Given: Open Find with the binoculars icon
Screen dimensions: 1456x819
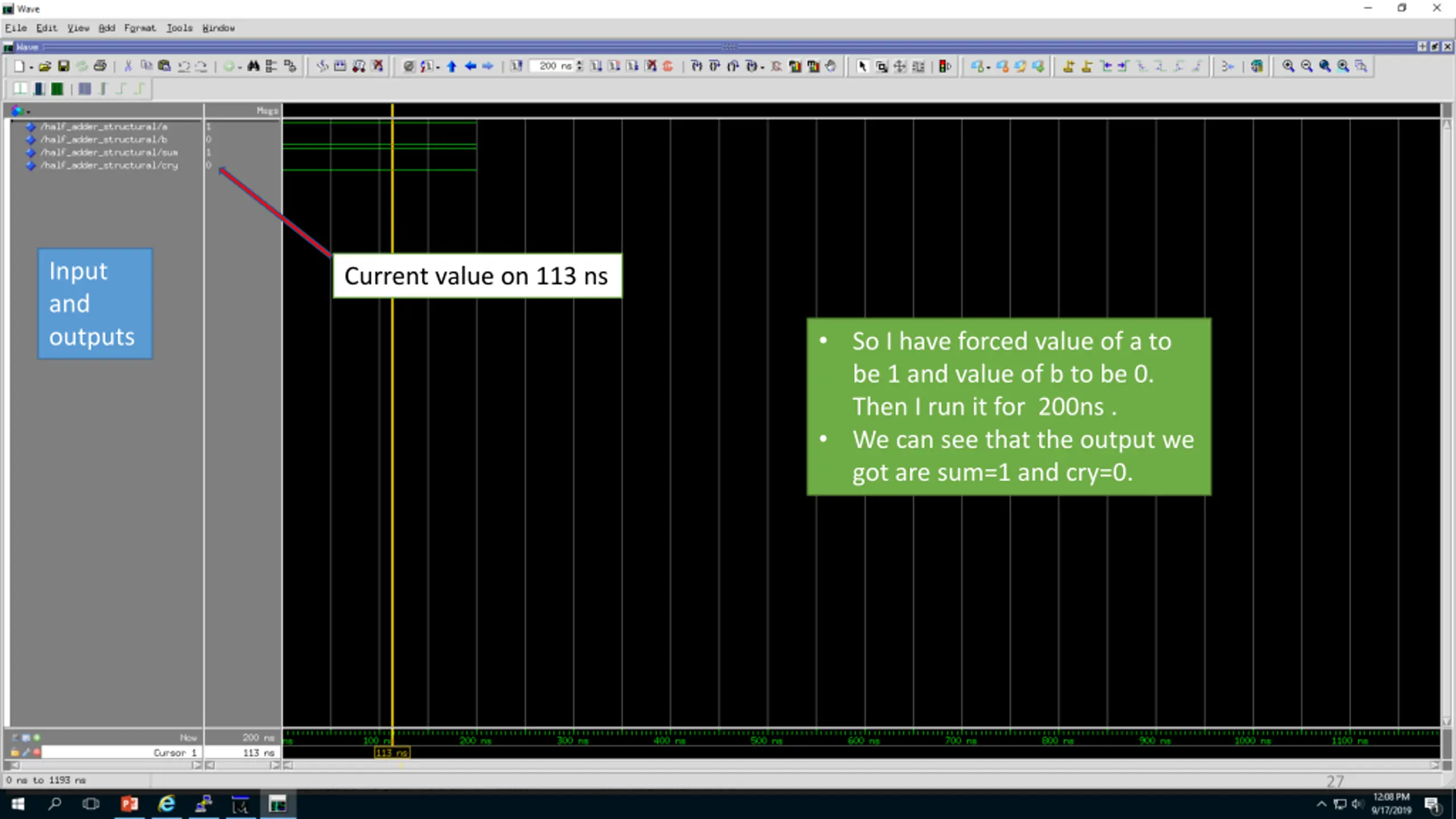Looking at the screenshot, I should (253, 67).
